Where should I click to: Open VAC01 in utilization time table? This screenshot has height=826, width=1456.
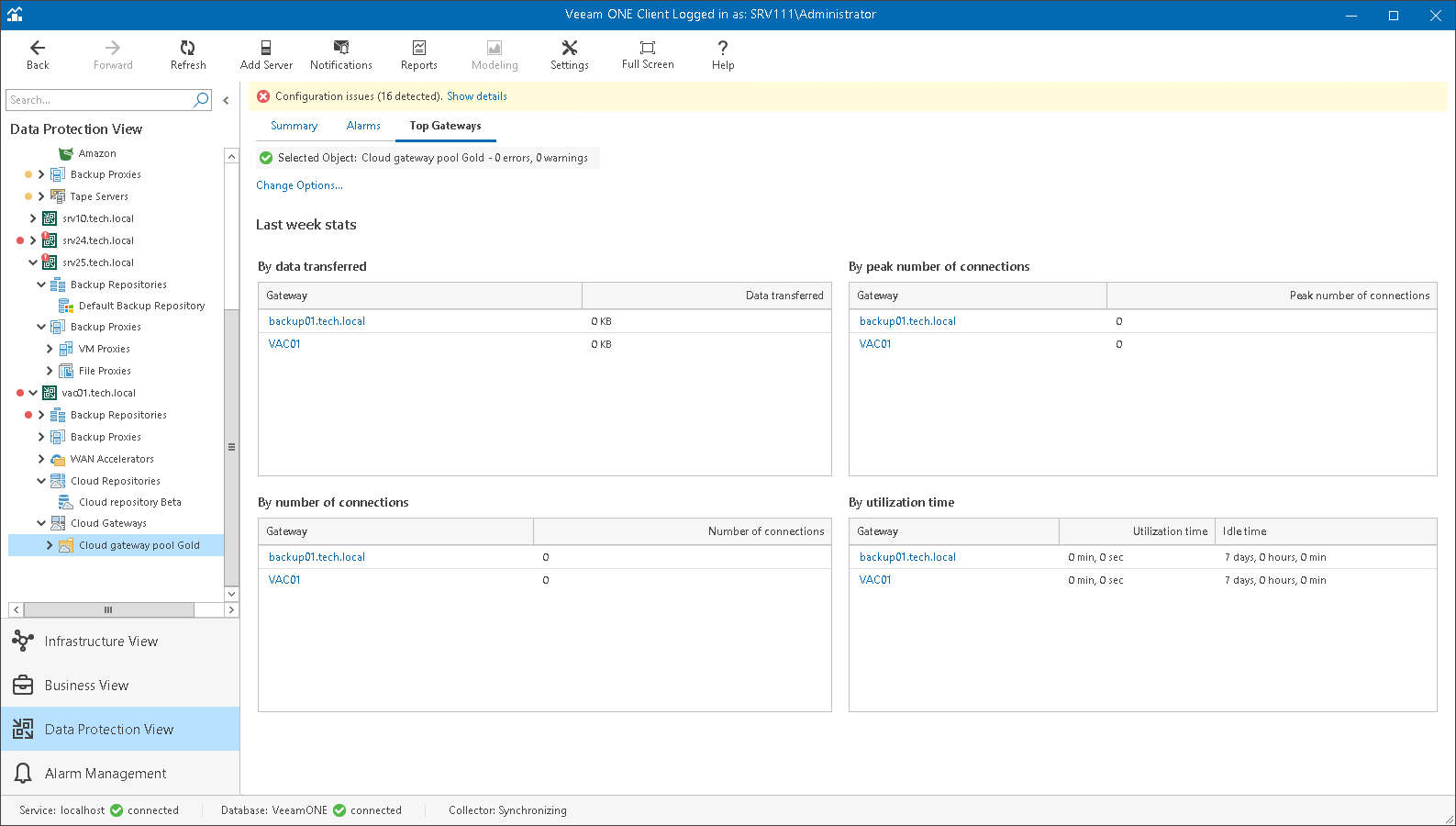pyautogui.click(x=875, y=580)
